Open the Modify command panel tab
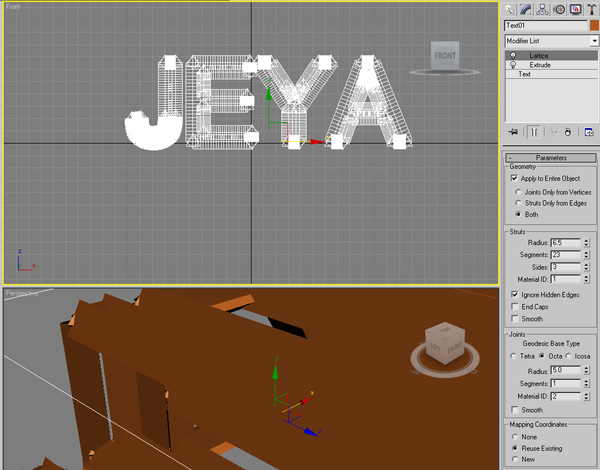The height and width of the screenshot is (470, 600). coord(526,9)
